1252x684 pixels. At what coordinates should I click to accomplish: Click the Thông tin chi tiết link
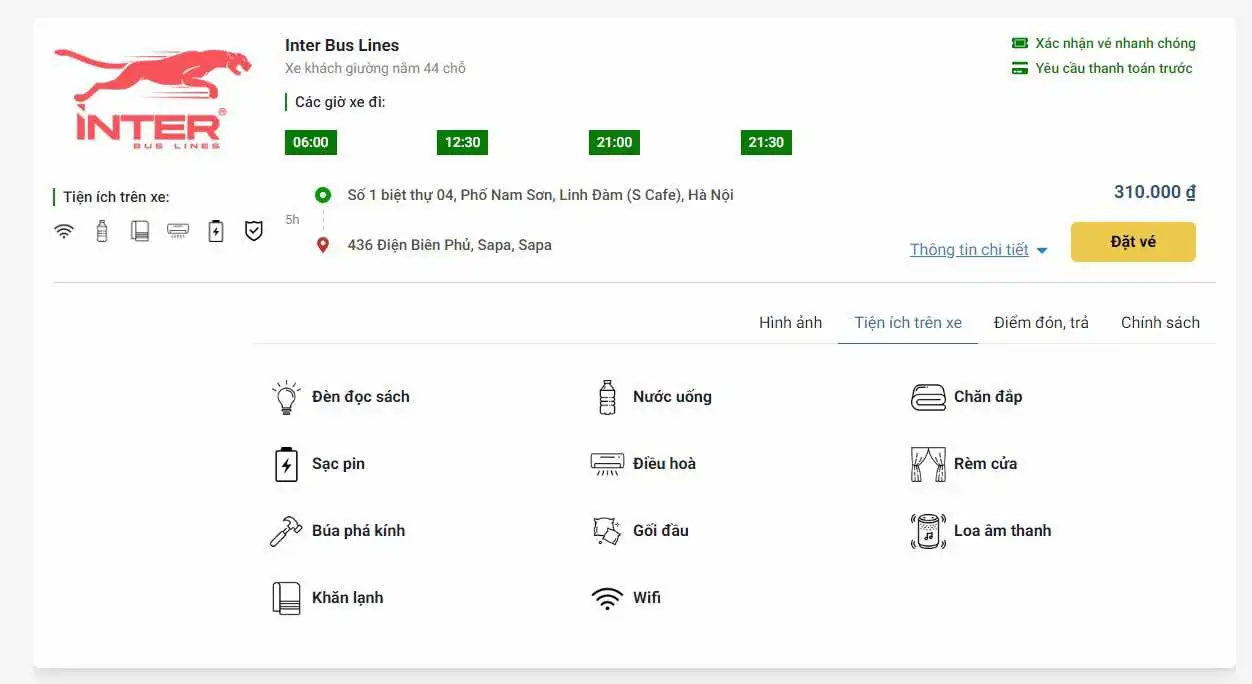[968, 250]
